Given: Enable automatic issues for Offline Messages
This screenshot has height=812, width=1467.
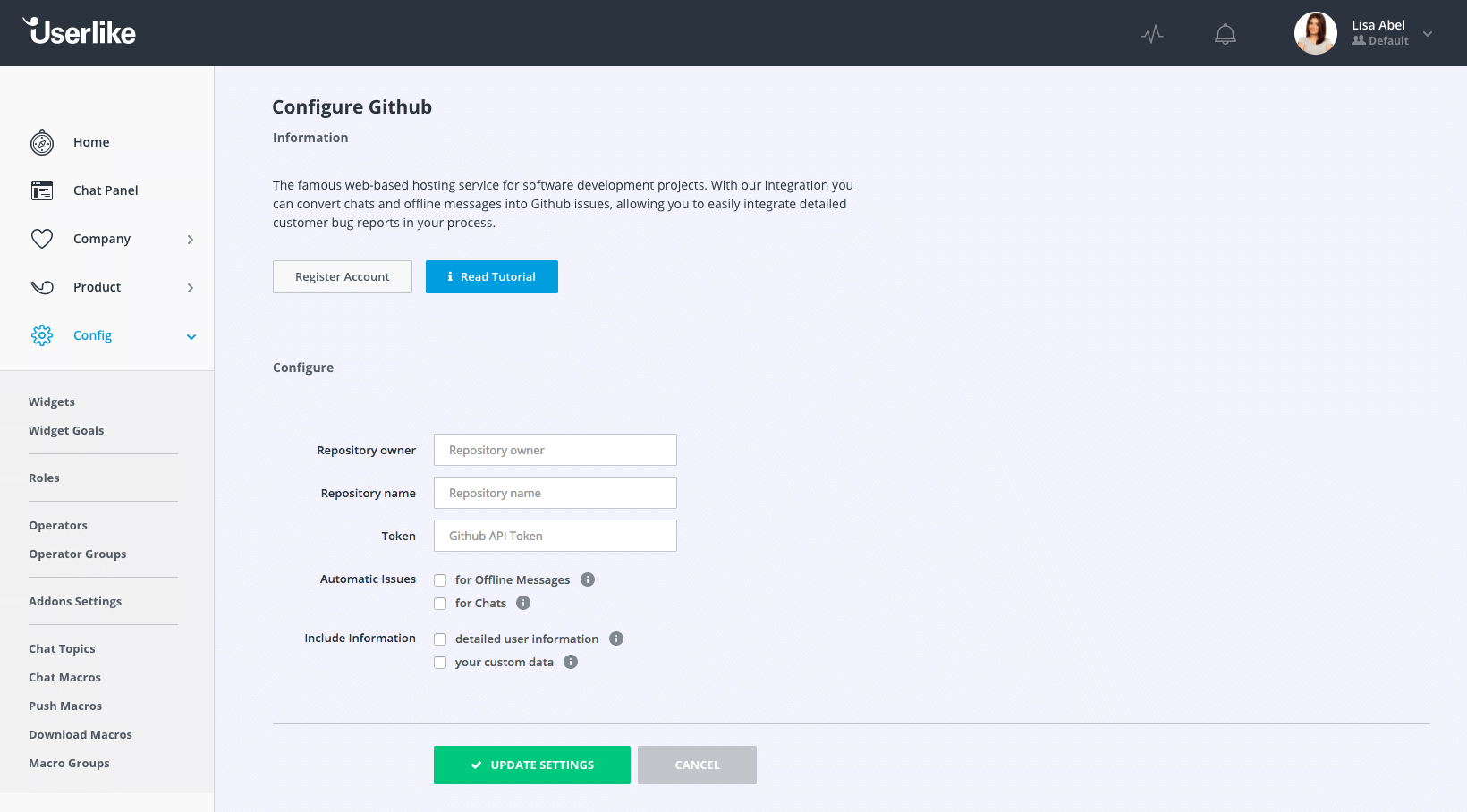Looking at the screenshot, I should pos(440,580).
